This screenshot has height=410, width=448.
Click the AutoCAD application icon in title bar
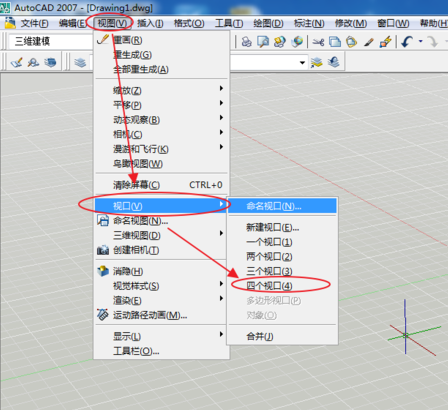tap(5, 7)
